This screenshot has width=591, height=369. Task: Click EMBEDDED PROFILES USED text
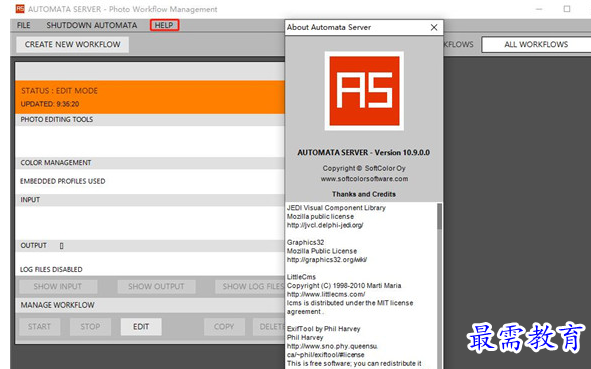coord(63,181)
